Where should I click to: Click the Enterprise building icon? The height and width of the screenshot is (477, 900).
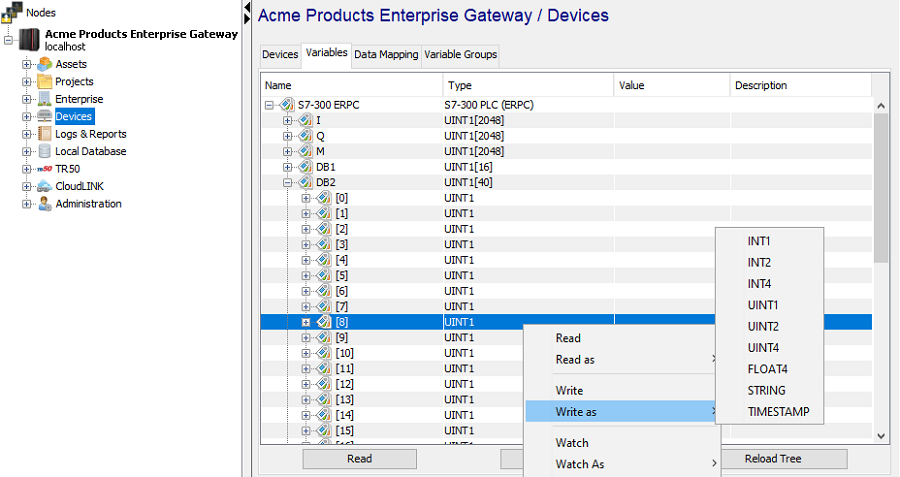pyautogui.click(x=45, y=99)
